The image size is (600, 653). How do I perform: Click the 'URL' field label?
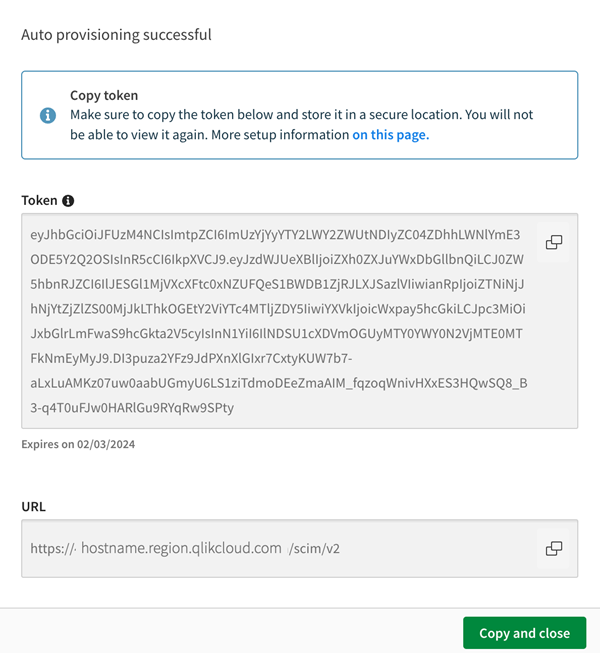coord(33,507)
